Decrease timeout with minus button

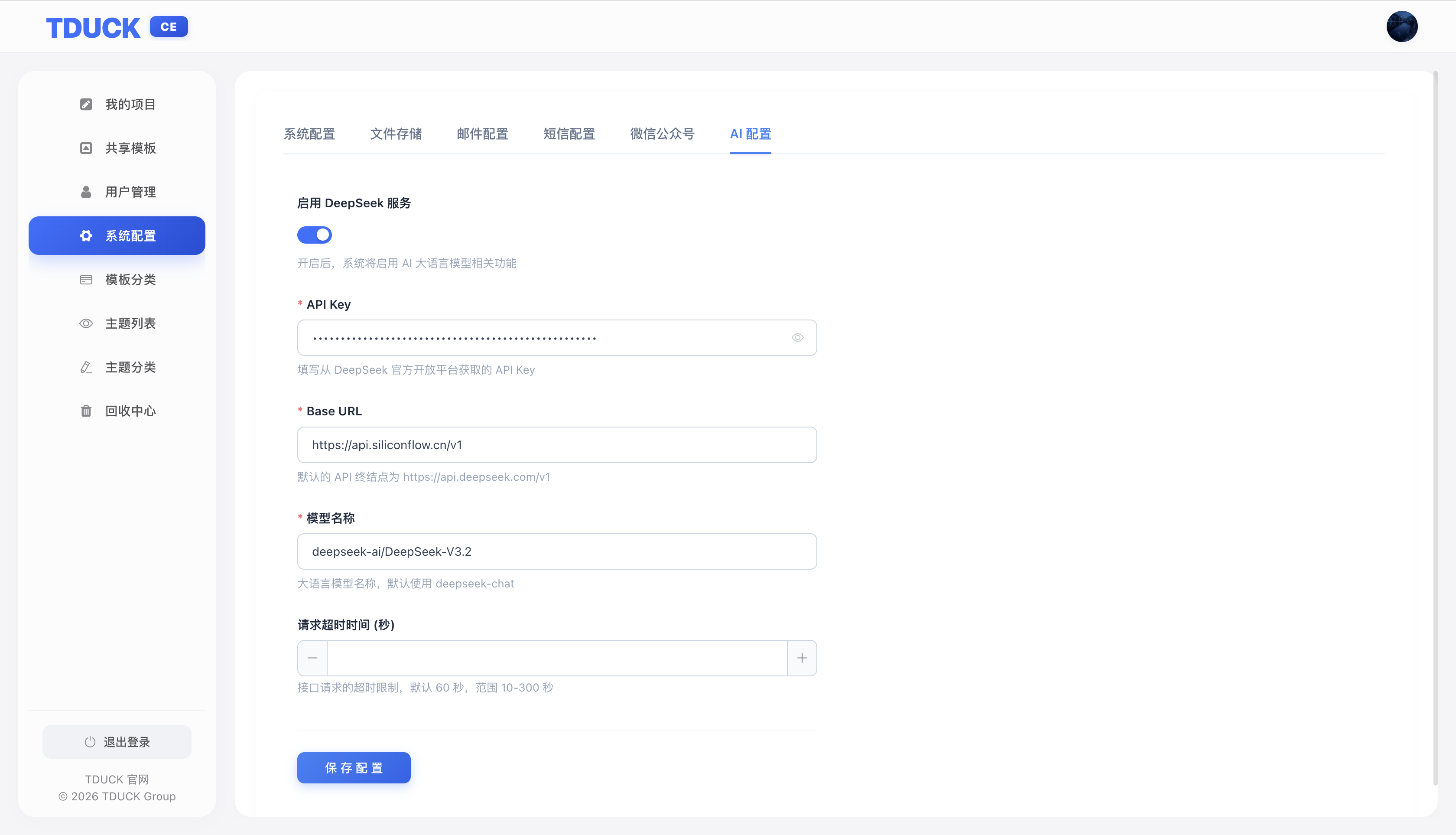[x=312, y=659]
